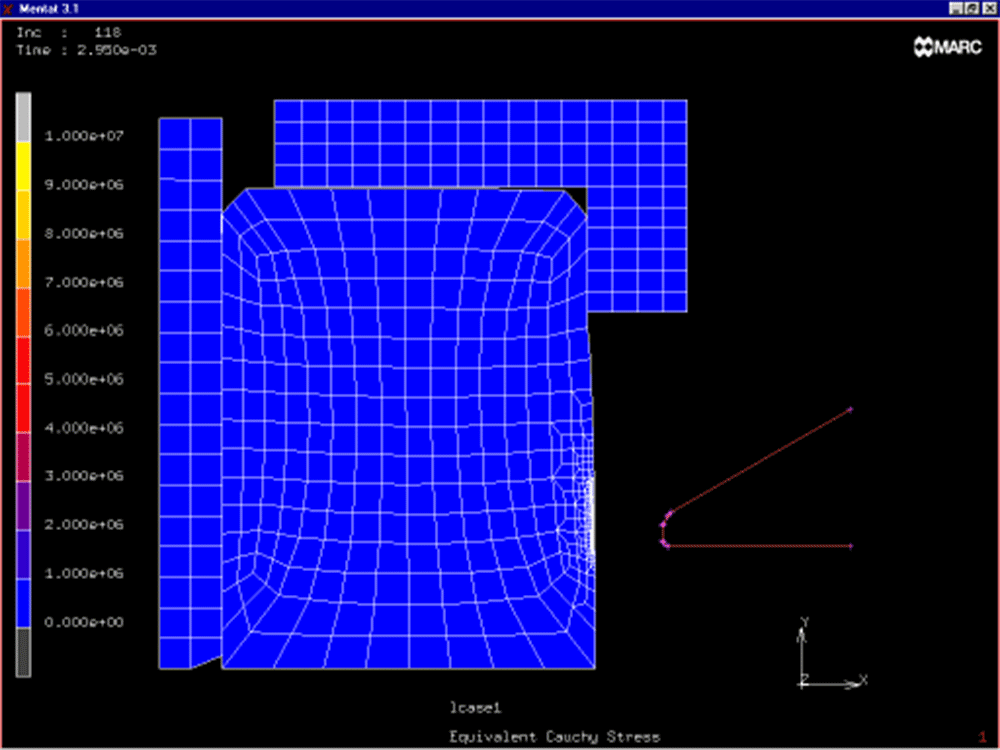Viewport: 1000px width, 750px height.
Task: Click the upper end point of the magenta curve
Action: tap(850, 408)
